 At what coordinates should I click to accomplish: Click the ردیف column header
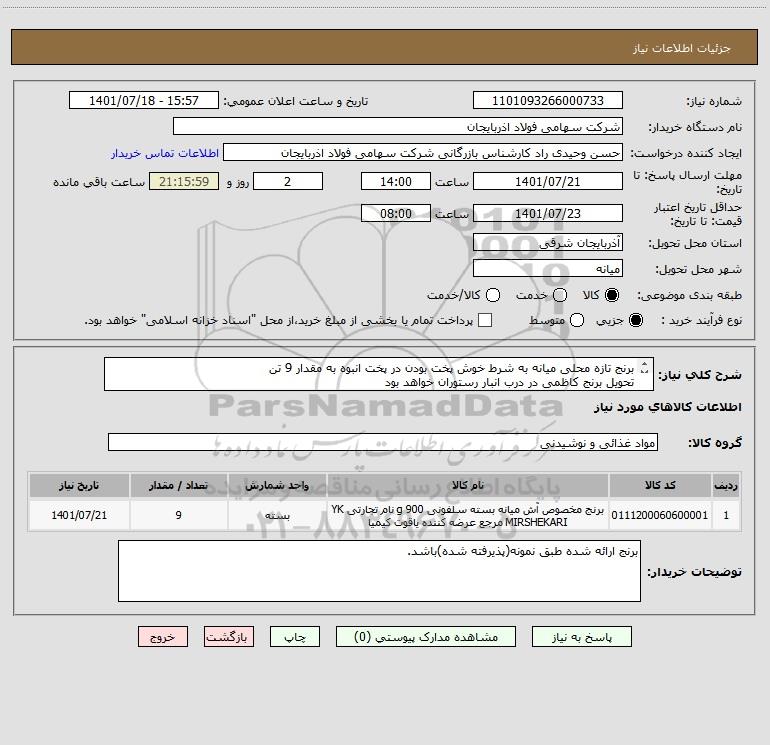pyautogui.click(x=726, y=485)
